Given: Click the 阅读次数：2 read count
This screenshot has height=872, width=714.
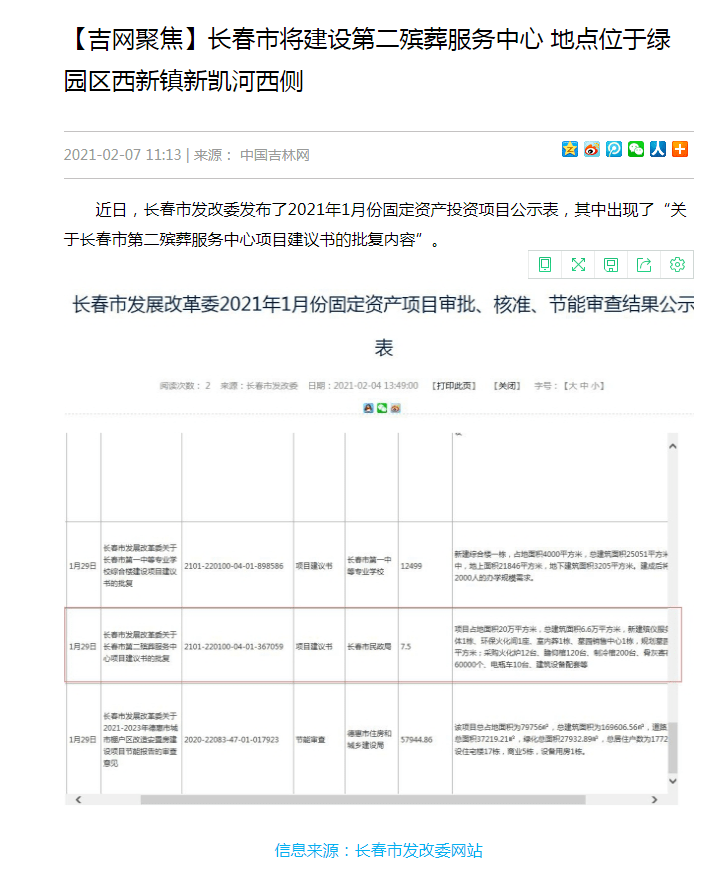Looking at the screenshot, I should click(185, 385).
